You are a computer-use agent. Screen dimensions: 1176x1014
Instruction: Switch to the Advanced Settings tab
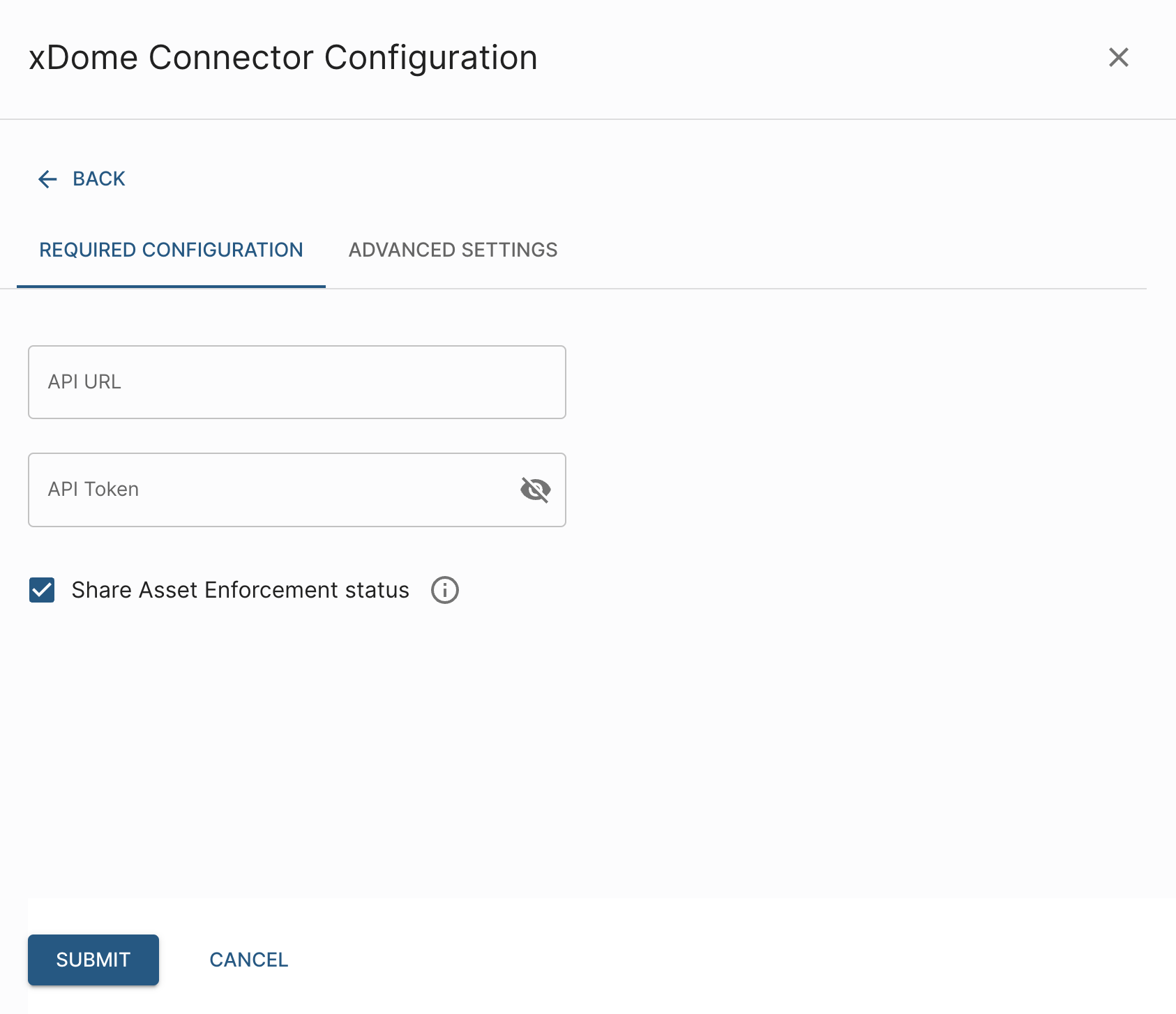453,250
